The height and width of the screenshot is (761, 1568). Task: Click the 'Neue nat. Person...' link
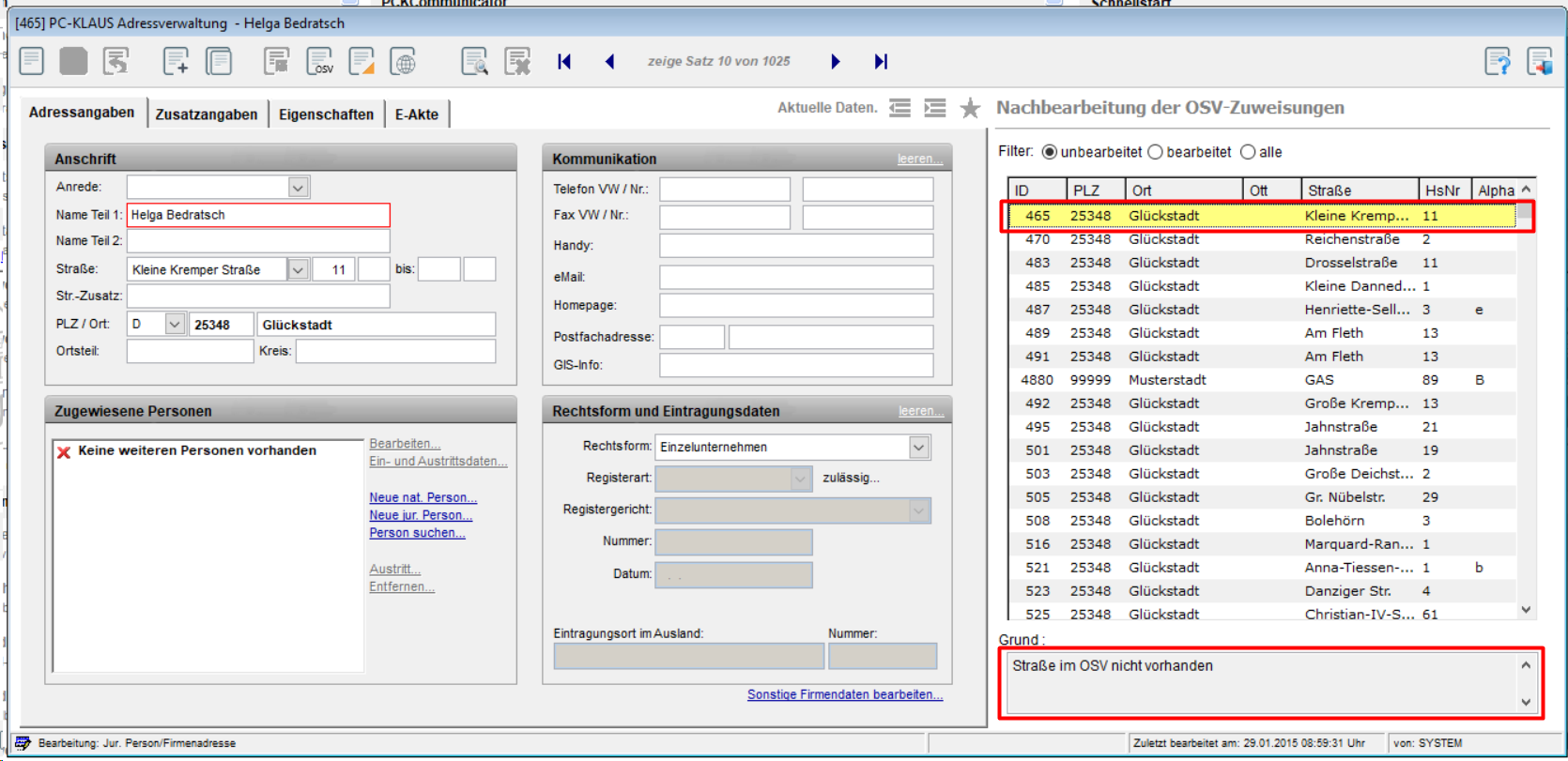pos(423,497)
